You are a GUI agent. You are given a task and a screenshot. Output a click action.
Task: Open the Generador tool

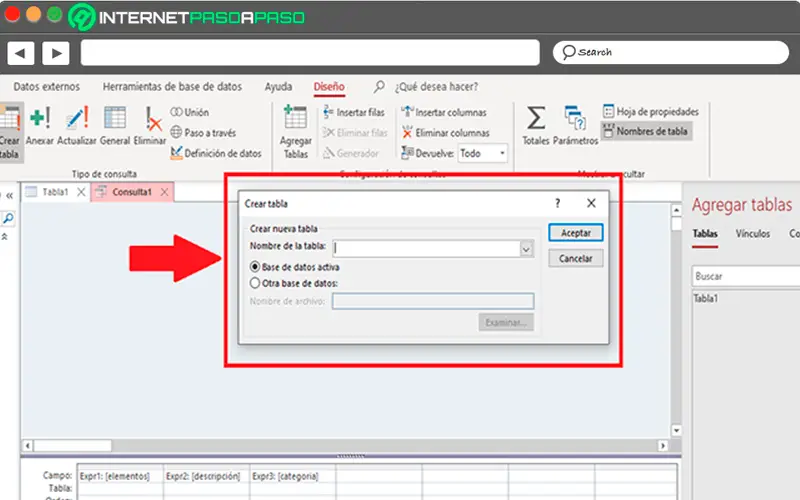351,153
